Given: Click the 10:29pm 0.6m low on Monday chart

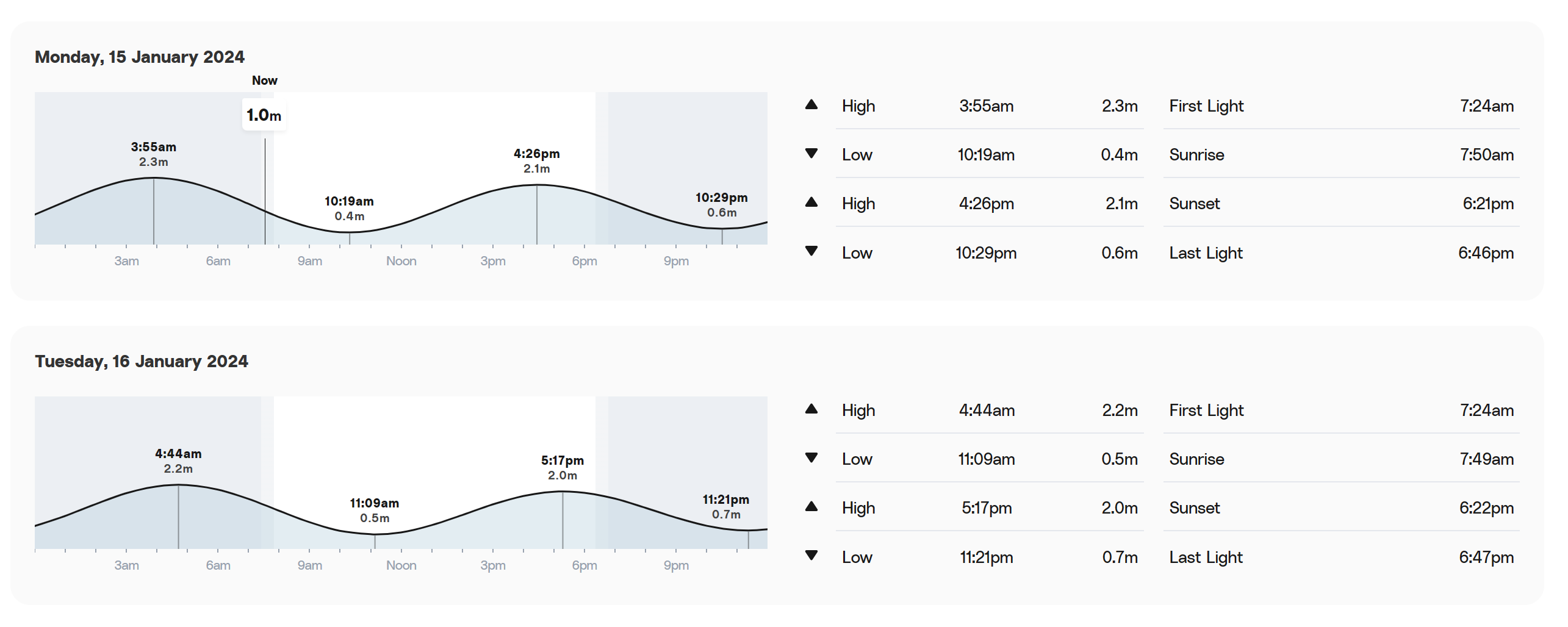Looking at the screenshot, I should 722,205.
